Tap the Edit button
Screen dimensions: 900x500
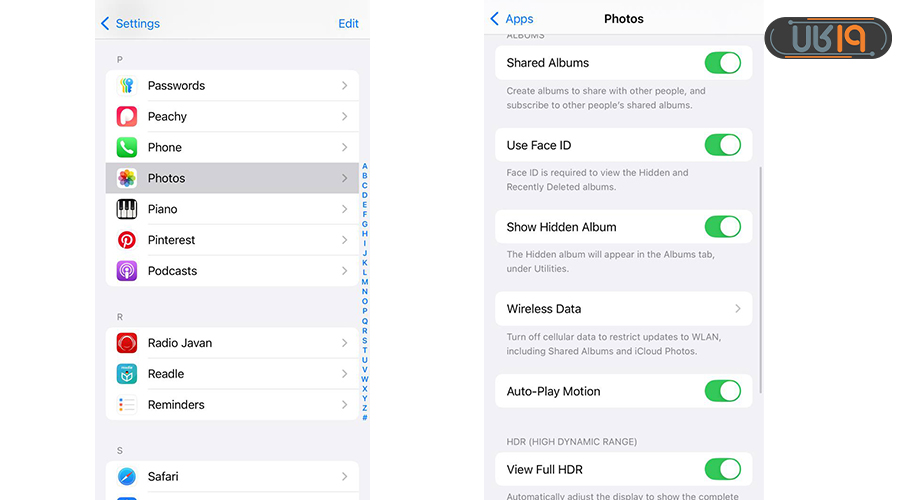click(x=348, y=23)
